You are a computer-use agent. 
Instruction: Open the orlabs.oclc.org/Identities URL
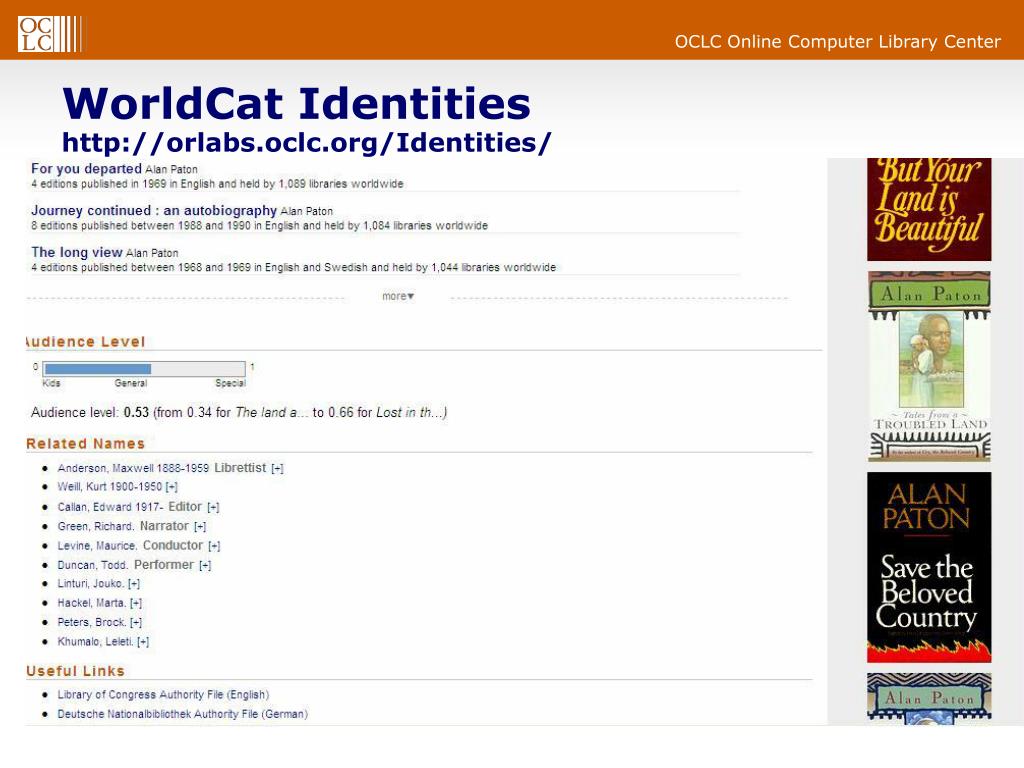coord(306,142)
